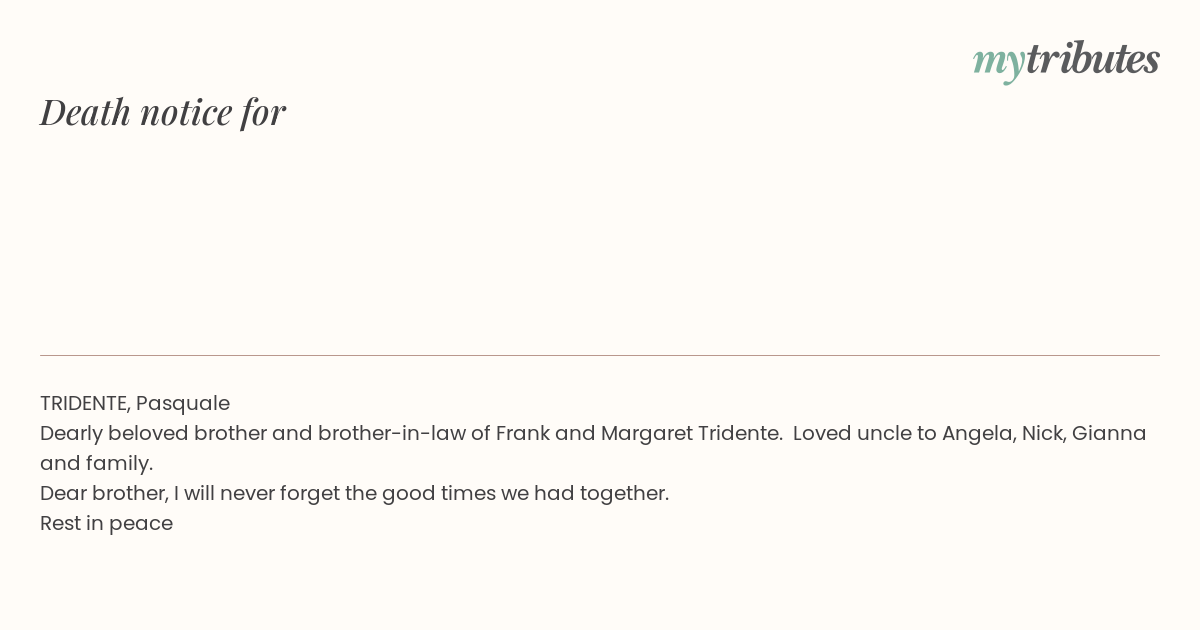Click the mytributes logo

1066,60
